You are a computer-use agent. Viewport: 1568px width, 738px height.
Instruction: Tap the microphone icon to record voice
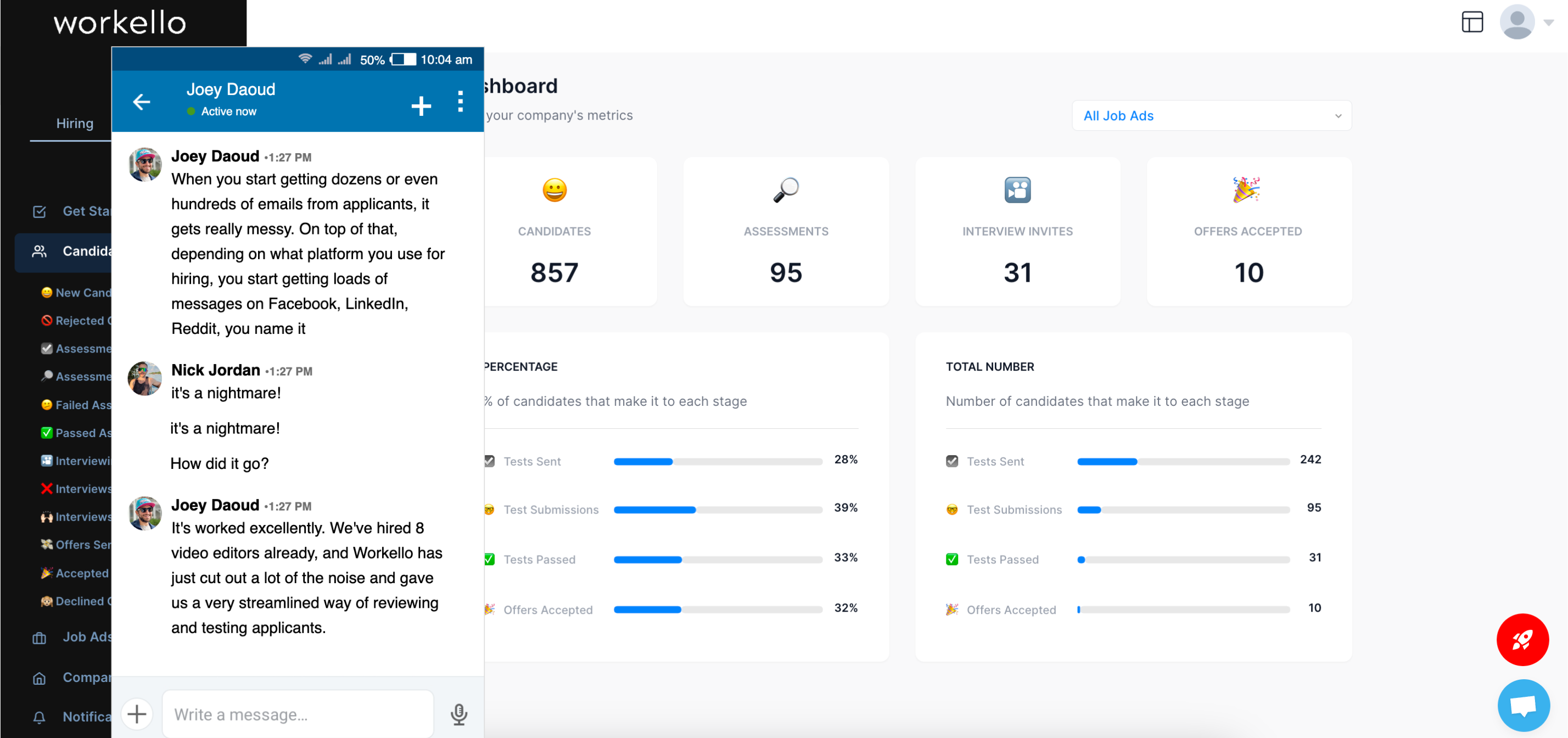tap(459, 714)
